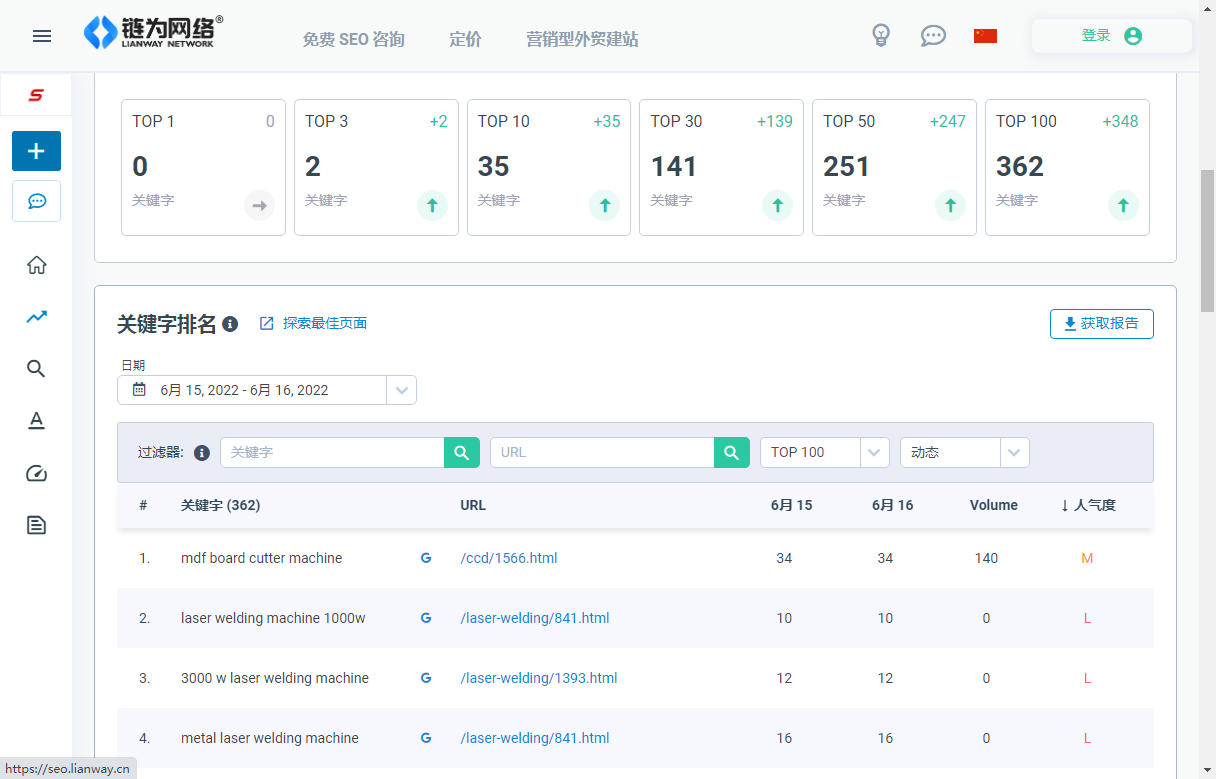Open the 探索最佳页面 link
This screenshot has height=779, width=1216.
[x=314, y=324]
